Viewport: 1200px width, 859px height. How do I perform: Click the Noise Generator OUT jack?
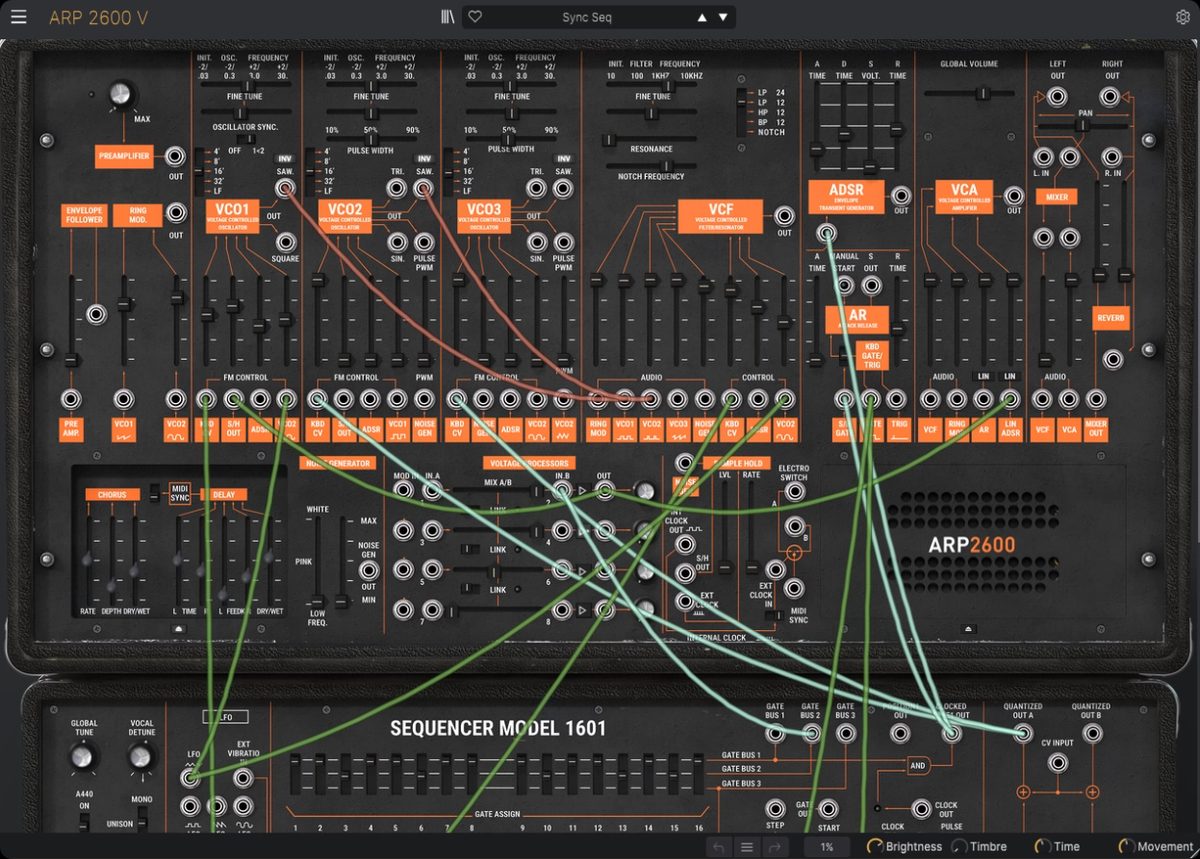coord(369,570)
